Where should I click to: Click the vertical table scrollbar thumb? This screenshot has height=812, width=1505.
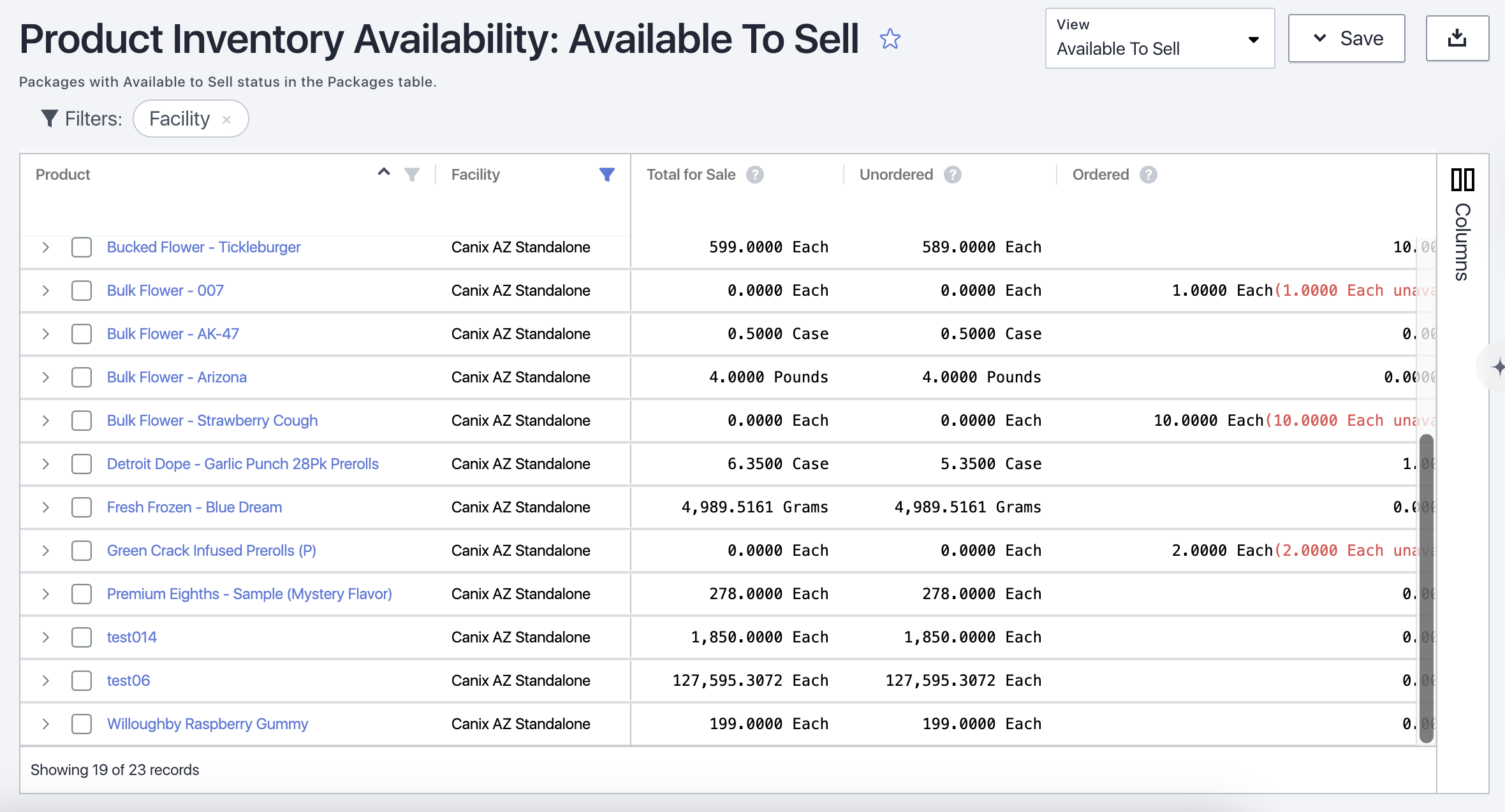(1427, 588)
